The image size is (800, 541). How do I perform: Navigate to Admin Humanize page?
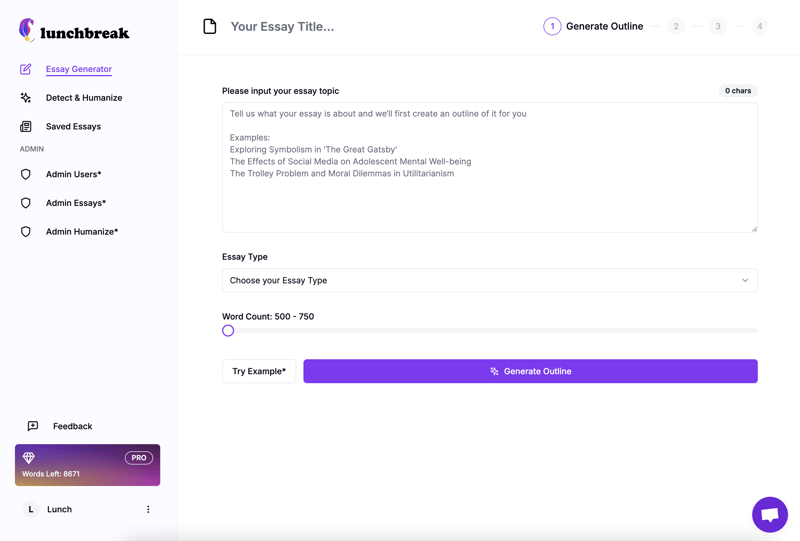tap(81, 232)
